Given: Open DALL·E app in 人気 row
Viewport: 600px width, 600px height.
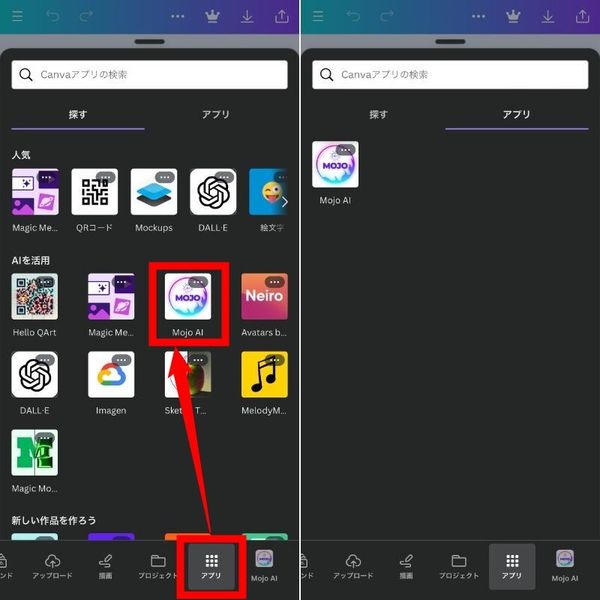Looking at the screenshot, I should pyautogui.click(x=213, y=192).
